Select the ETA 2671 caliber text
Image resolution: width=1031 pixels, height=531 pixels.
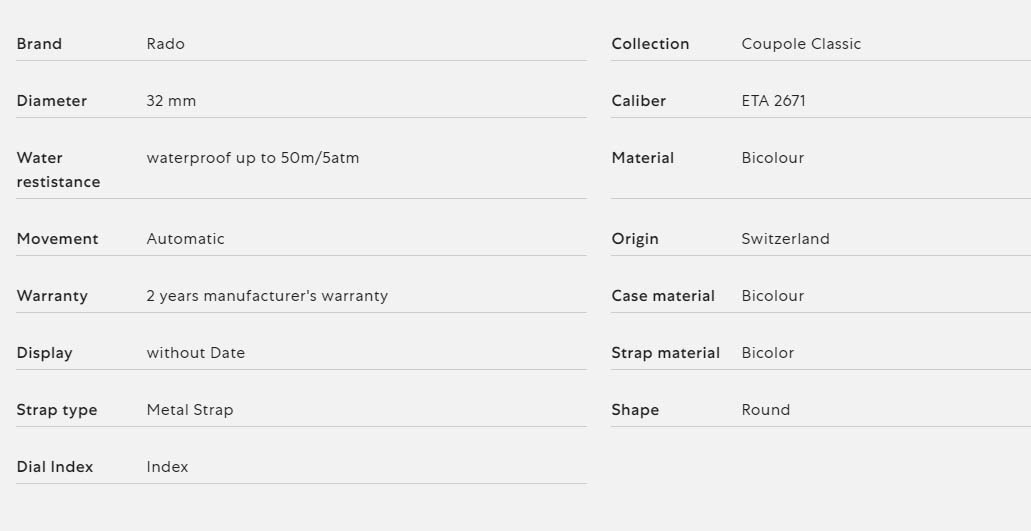[x=773, y=101]
